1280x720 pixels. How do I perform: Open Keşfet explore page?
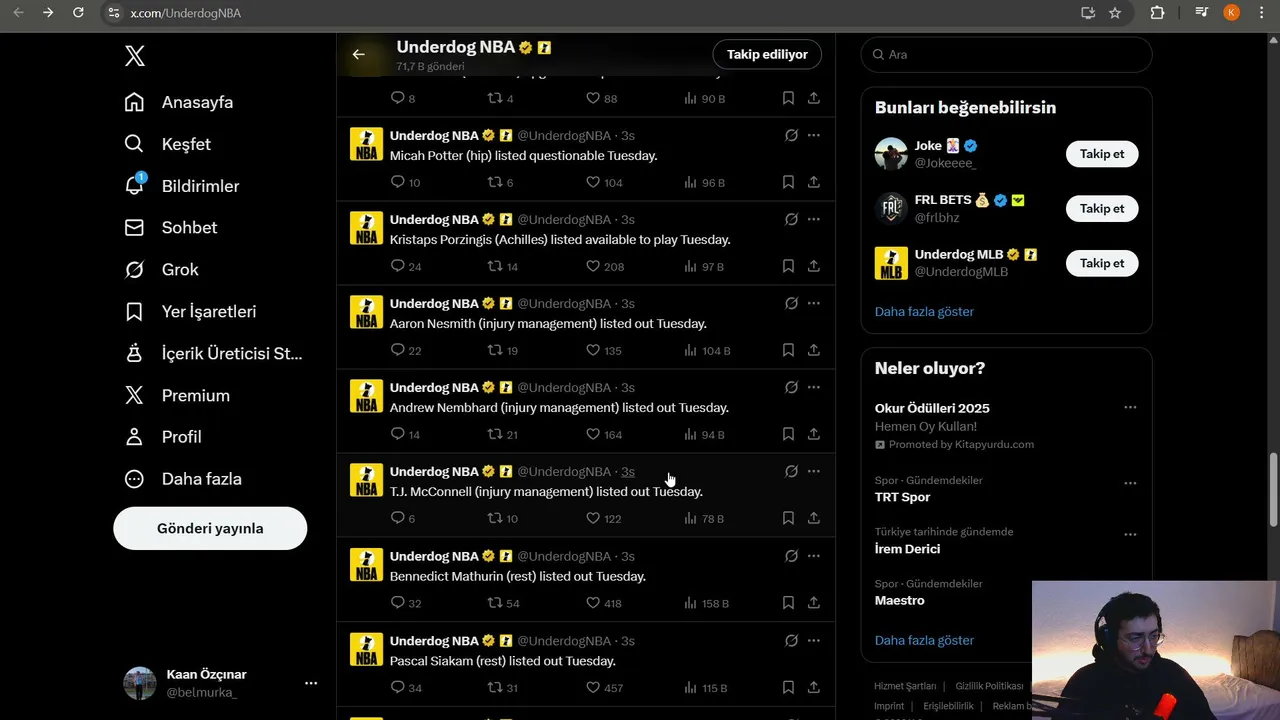[168, 144]
